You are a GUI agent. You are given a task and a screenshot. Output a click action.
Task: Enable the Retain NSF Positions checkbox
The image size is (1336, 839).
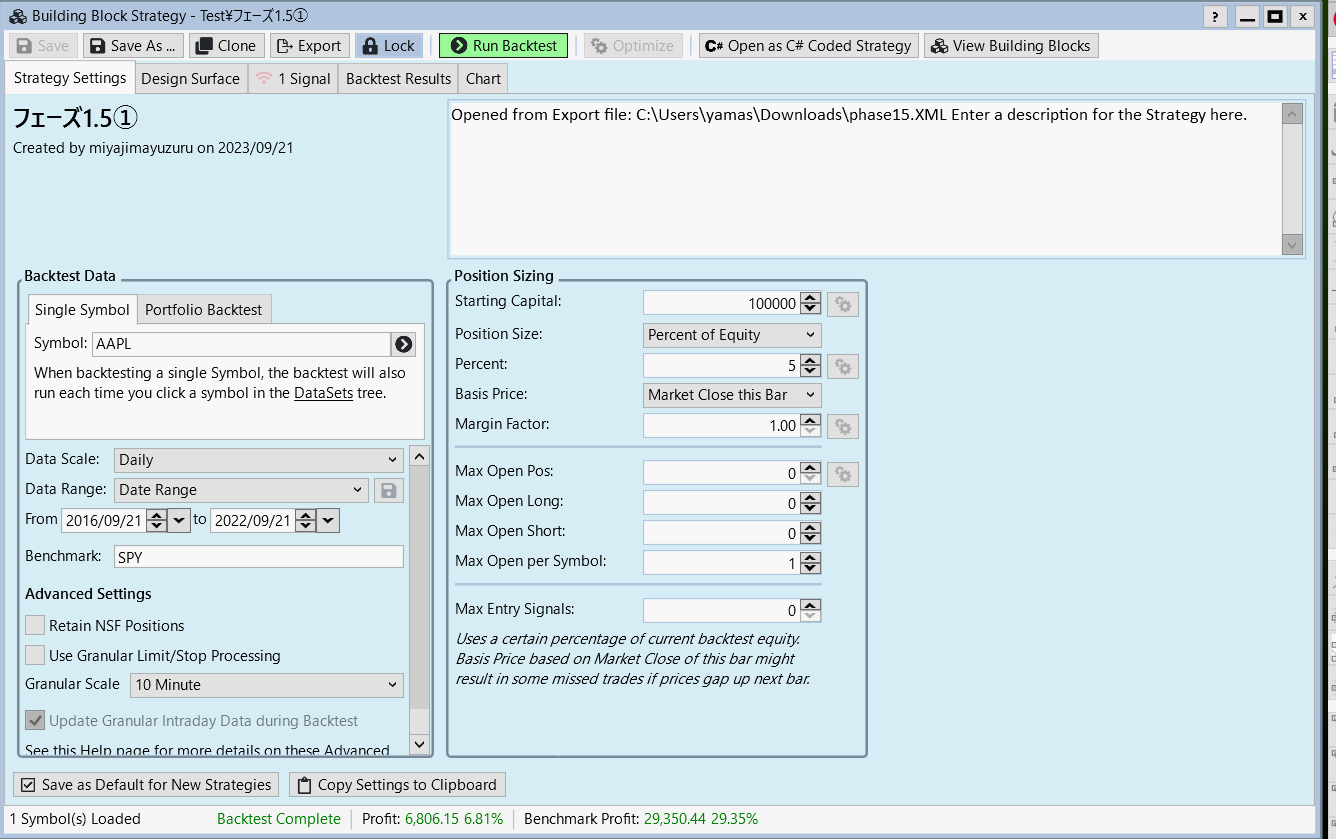coord(35,626)
